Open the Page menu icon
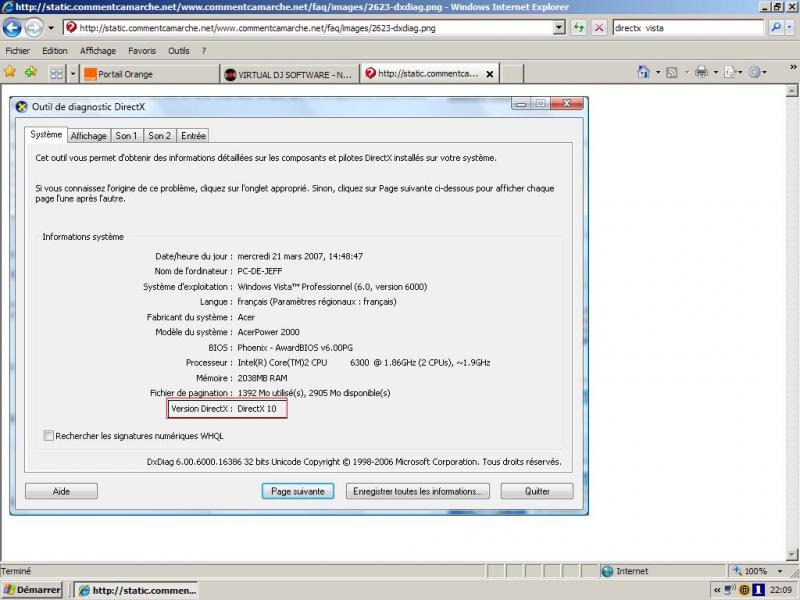The image size is (800, 600). [x=733, y=72]
